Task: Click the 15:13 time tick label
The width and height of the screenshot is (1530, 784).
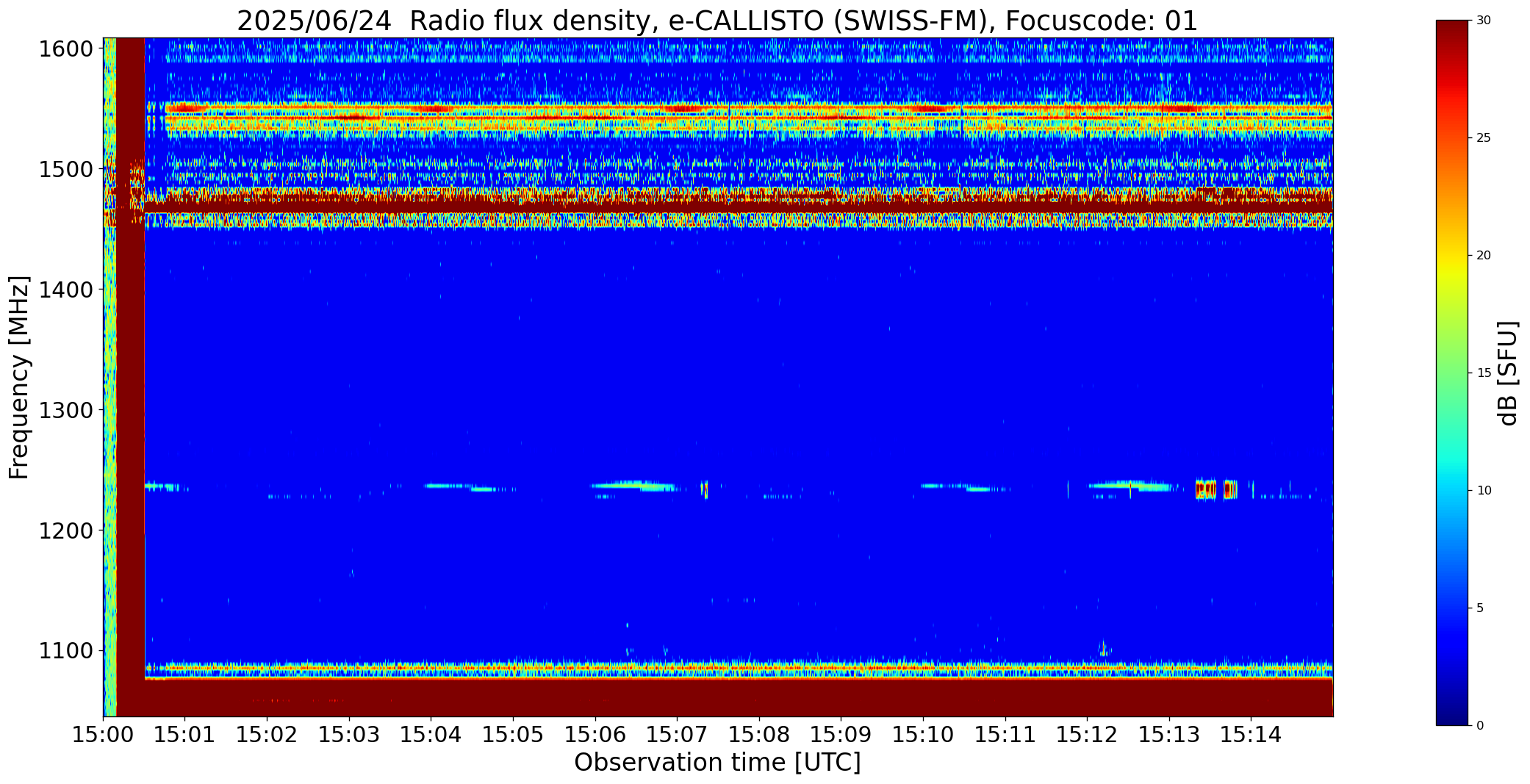Action: (1169, 734)
